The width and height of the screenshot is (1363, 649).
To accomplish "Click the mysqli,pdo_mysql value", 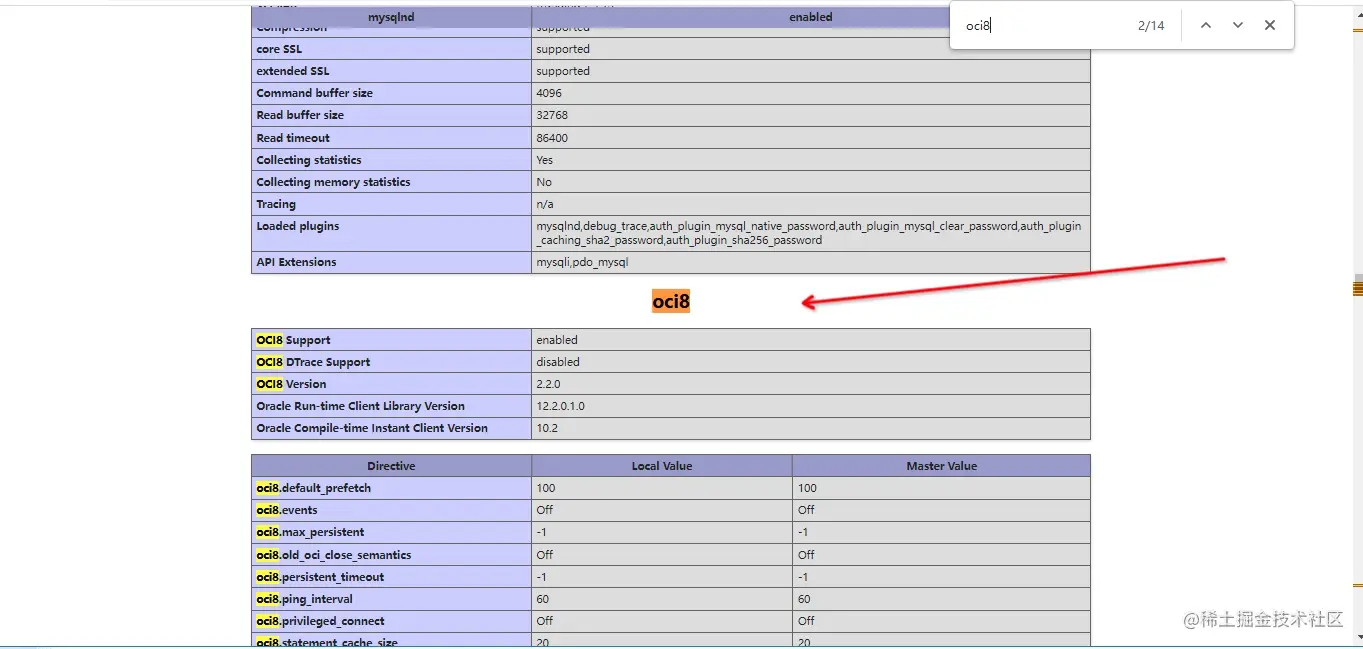I will [582, 262].
